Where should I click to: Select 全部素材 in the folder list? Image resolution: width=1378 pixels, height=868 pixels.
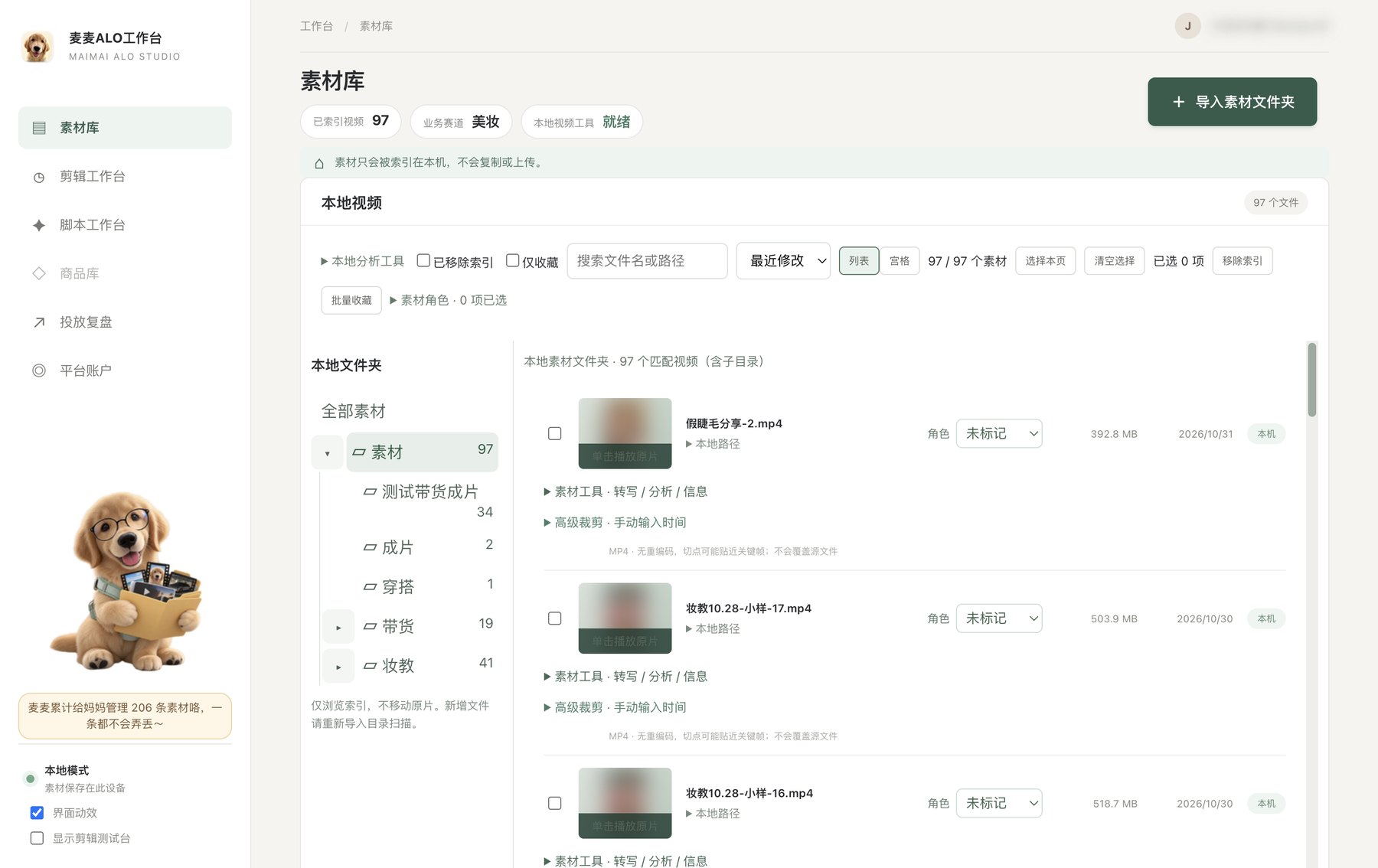pyautogui.click(x=354, y=411)
